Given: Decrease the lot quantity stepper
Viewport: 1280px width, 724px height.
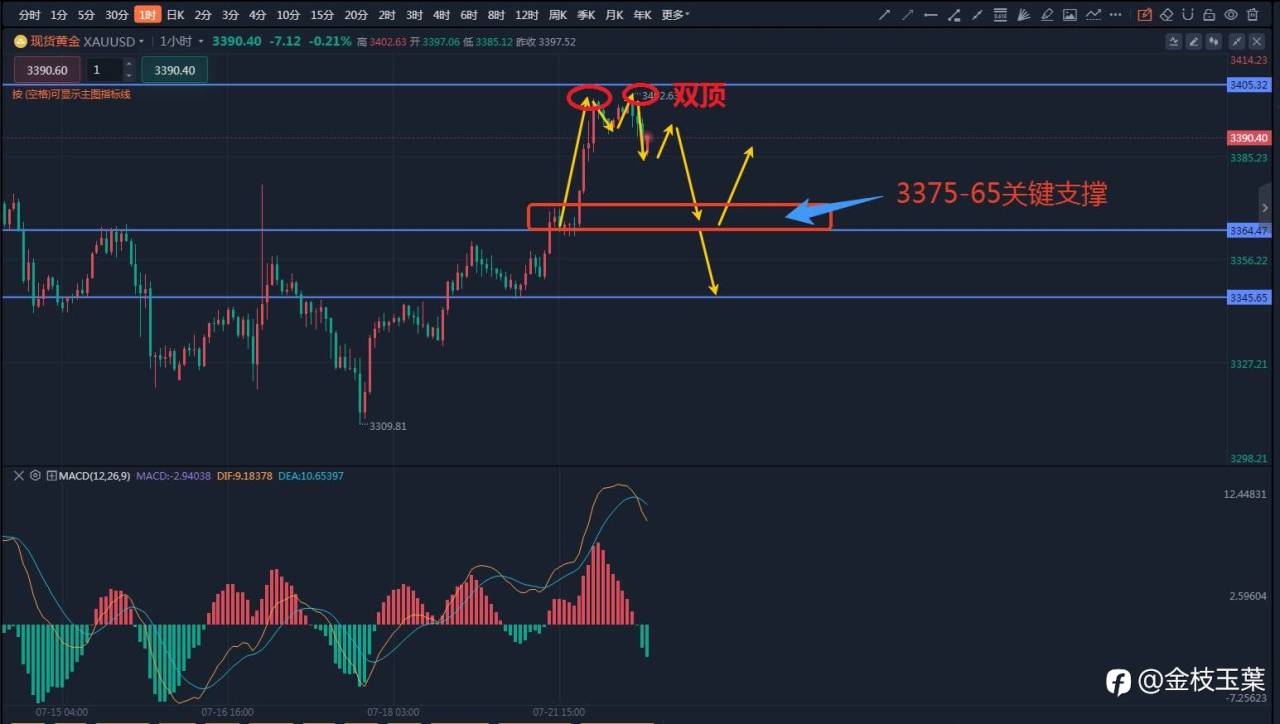Looking at the screenshot, I should tap(128, 75).
